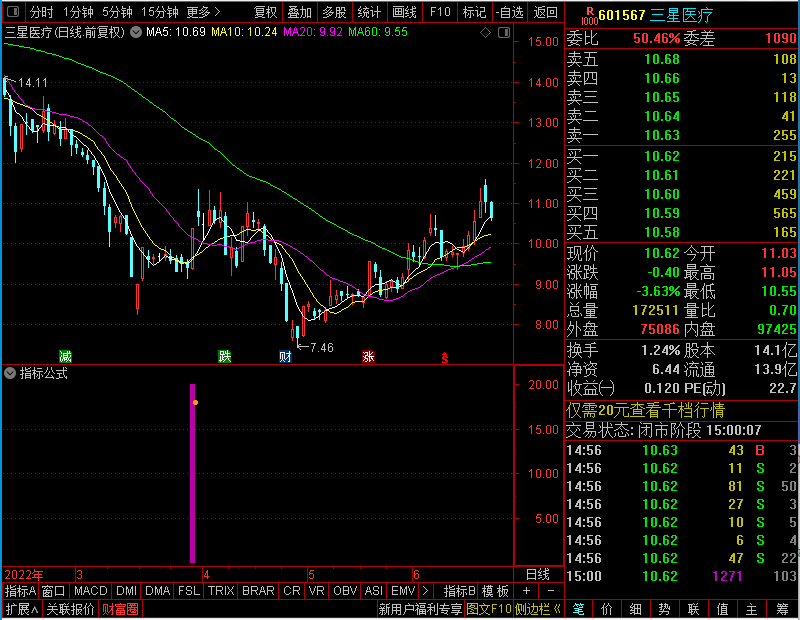The width and height of the screenshot is (800, 620).
Task: Expand more indicators with the > arrow
Action: [x=426, y=591]
